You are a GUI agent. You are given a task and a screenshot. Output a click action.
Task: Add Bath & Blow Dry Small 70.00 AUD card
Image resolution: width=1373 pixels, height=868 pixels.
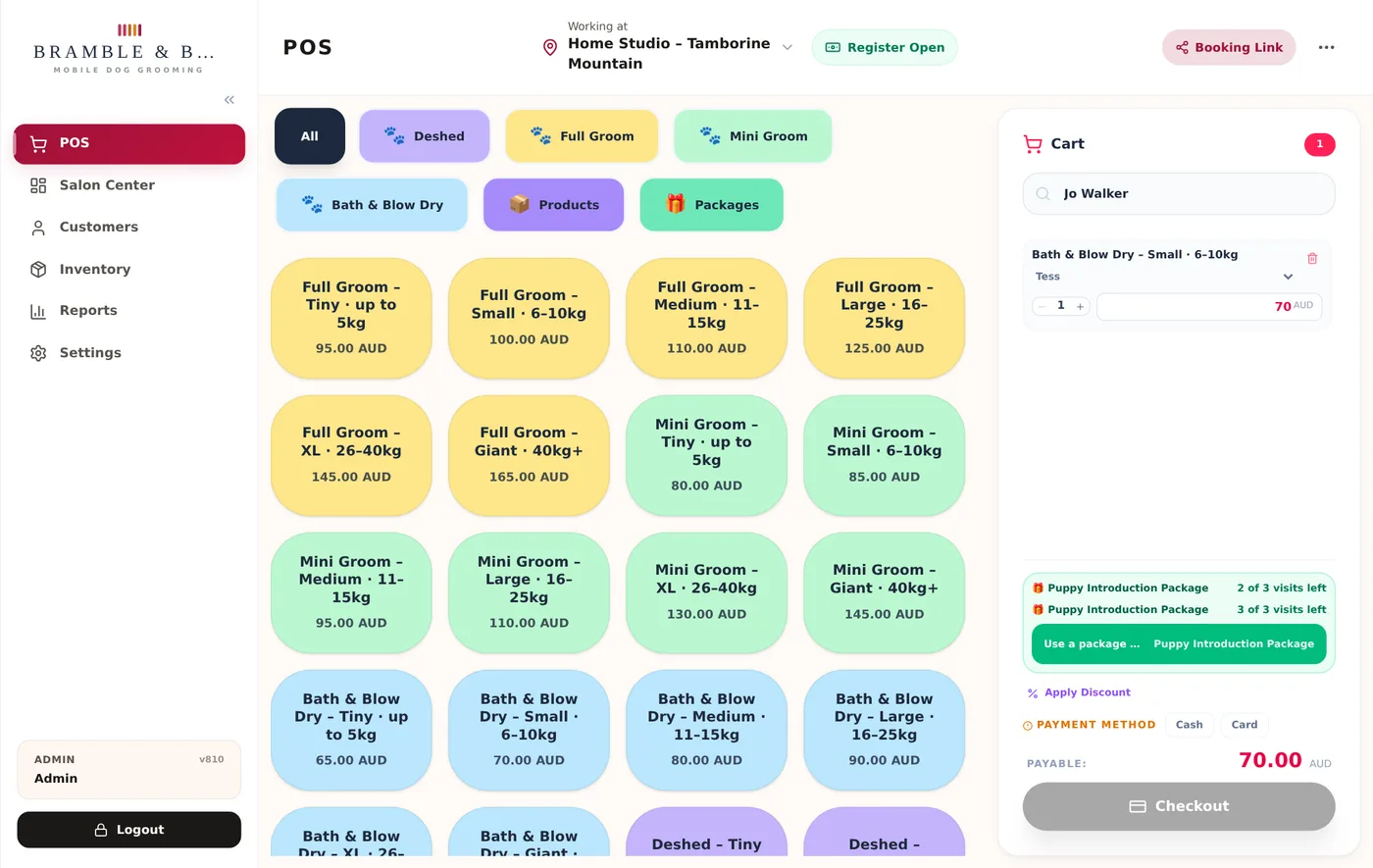[x=529, y=730]
